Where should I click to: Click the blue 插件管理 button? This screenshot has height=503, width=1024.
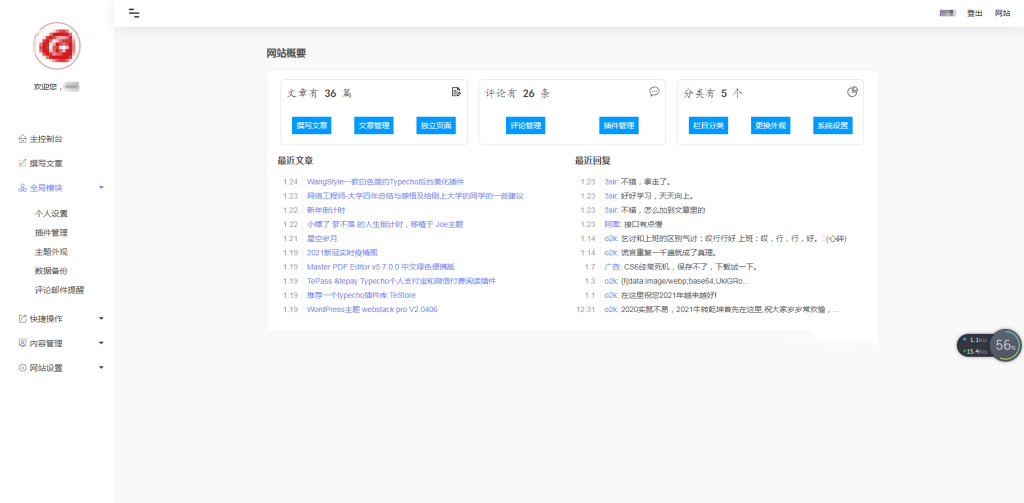(x=618, y=125)
